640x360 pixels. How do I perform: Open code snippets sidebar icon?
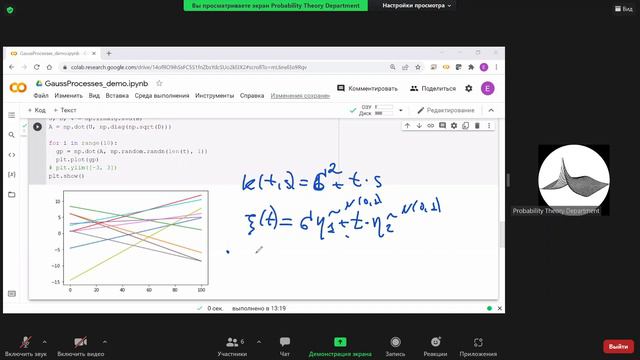pyautogui.click(x=11, y=155)
